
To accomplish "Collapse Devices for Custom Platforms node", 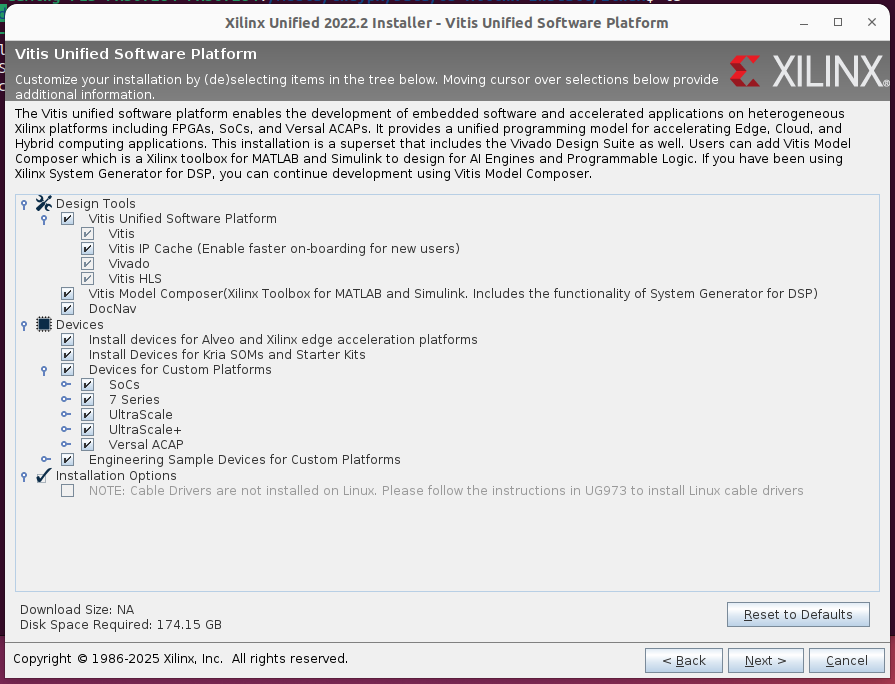I will (x=44, y=371).
